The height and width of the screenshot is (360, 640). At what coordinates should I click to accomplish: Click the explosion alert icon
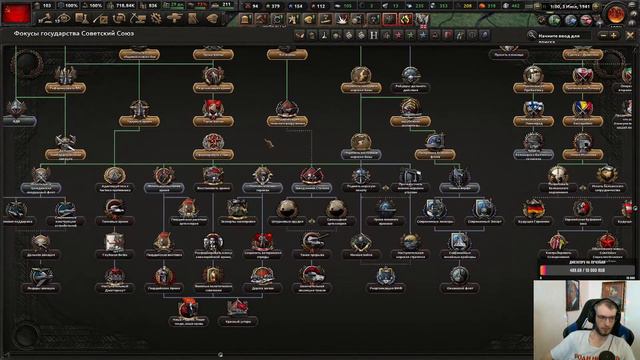point(342,19)
